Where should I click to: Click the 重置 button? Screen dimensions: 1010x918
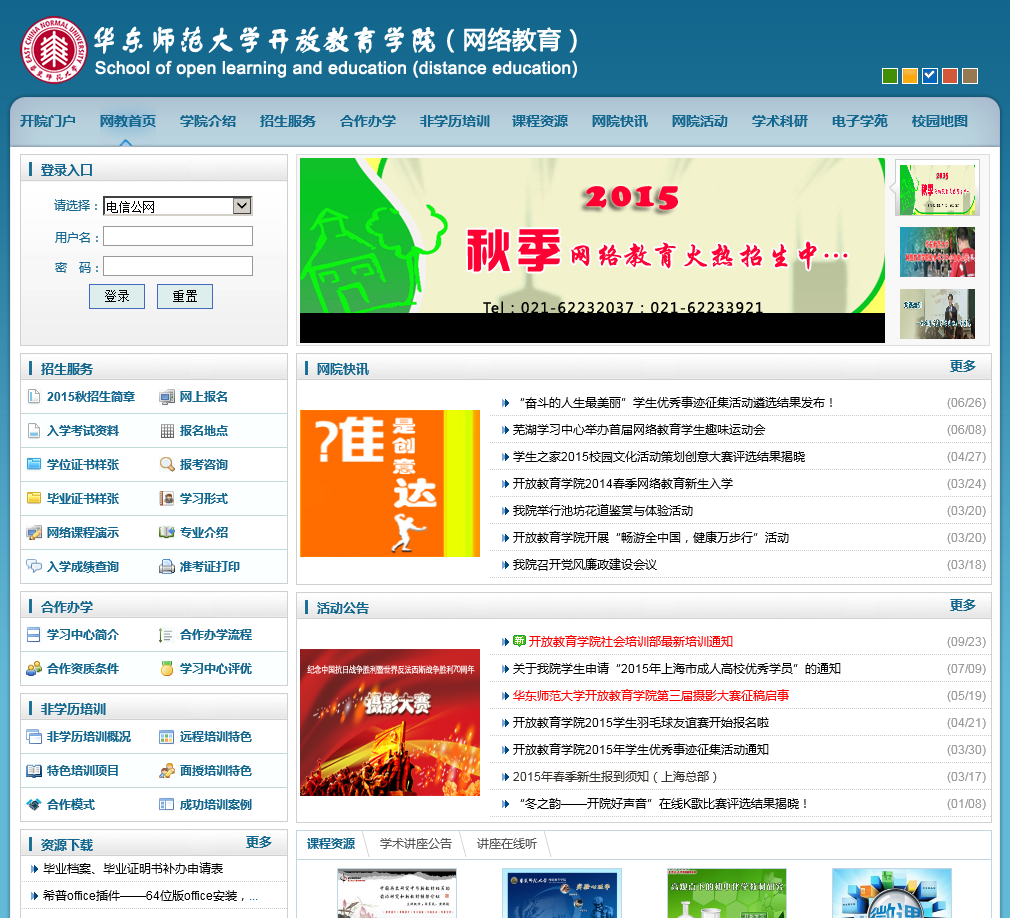[185, 296]
